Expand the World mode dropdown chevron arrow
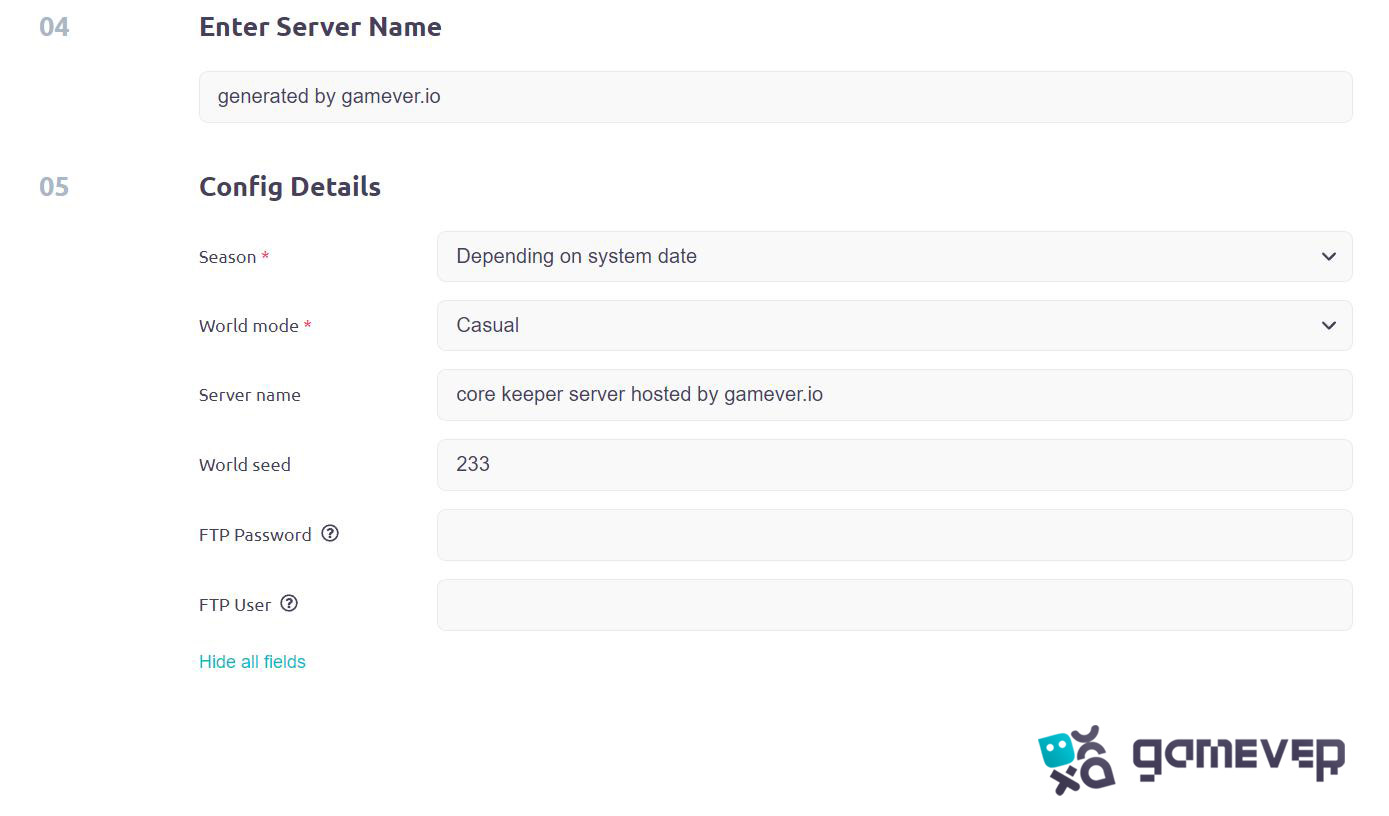This screenshot has width=1389, height=816. [x=1328, y=326]
